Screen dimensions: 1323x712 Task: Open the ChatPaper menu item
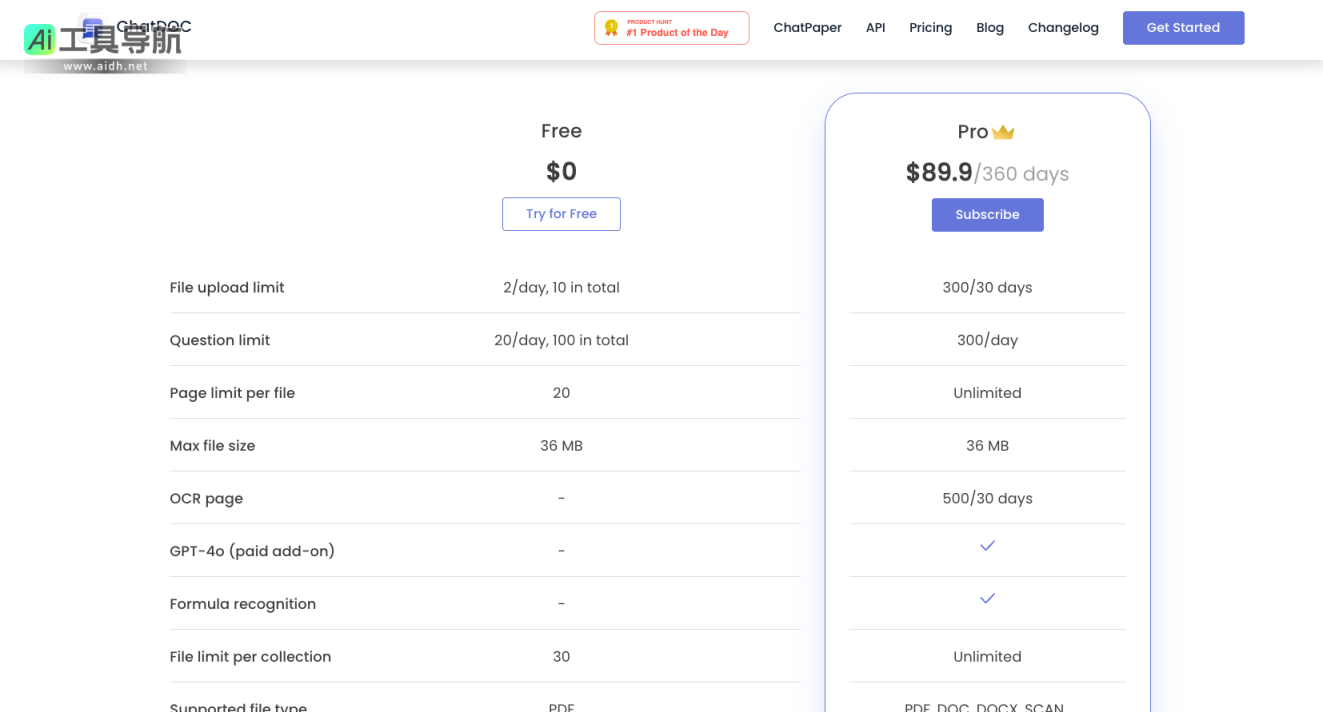point(807,28)
